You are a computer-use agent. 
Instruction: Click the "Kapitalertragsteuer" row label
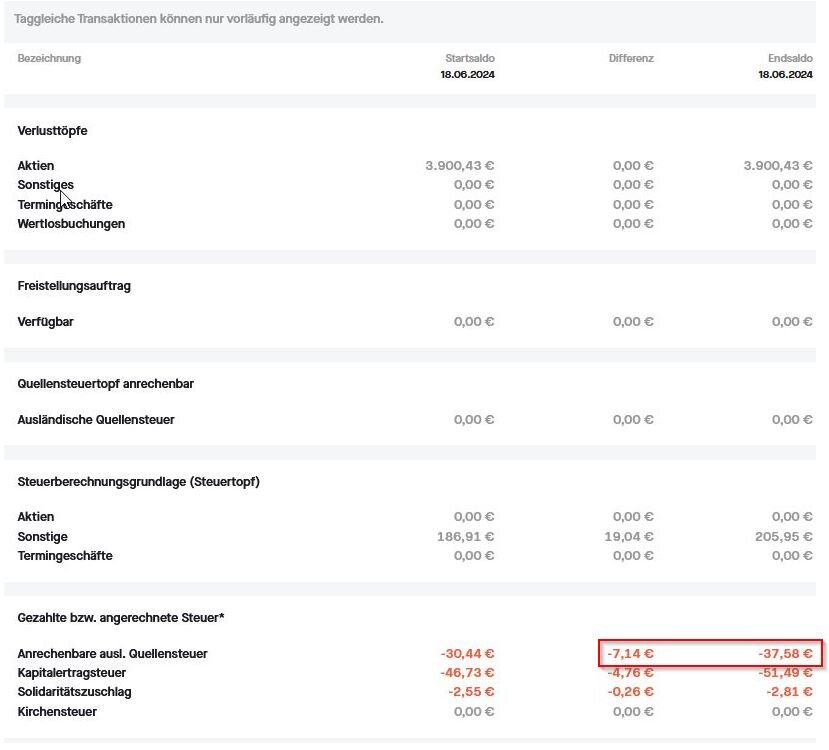pyautogui.click(x=74, y=673)
